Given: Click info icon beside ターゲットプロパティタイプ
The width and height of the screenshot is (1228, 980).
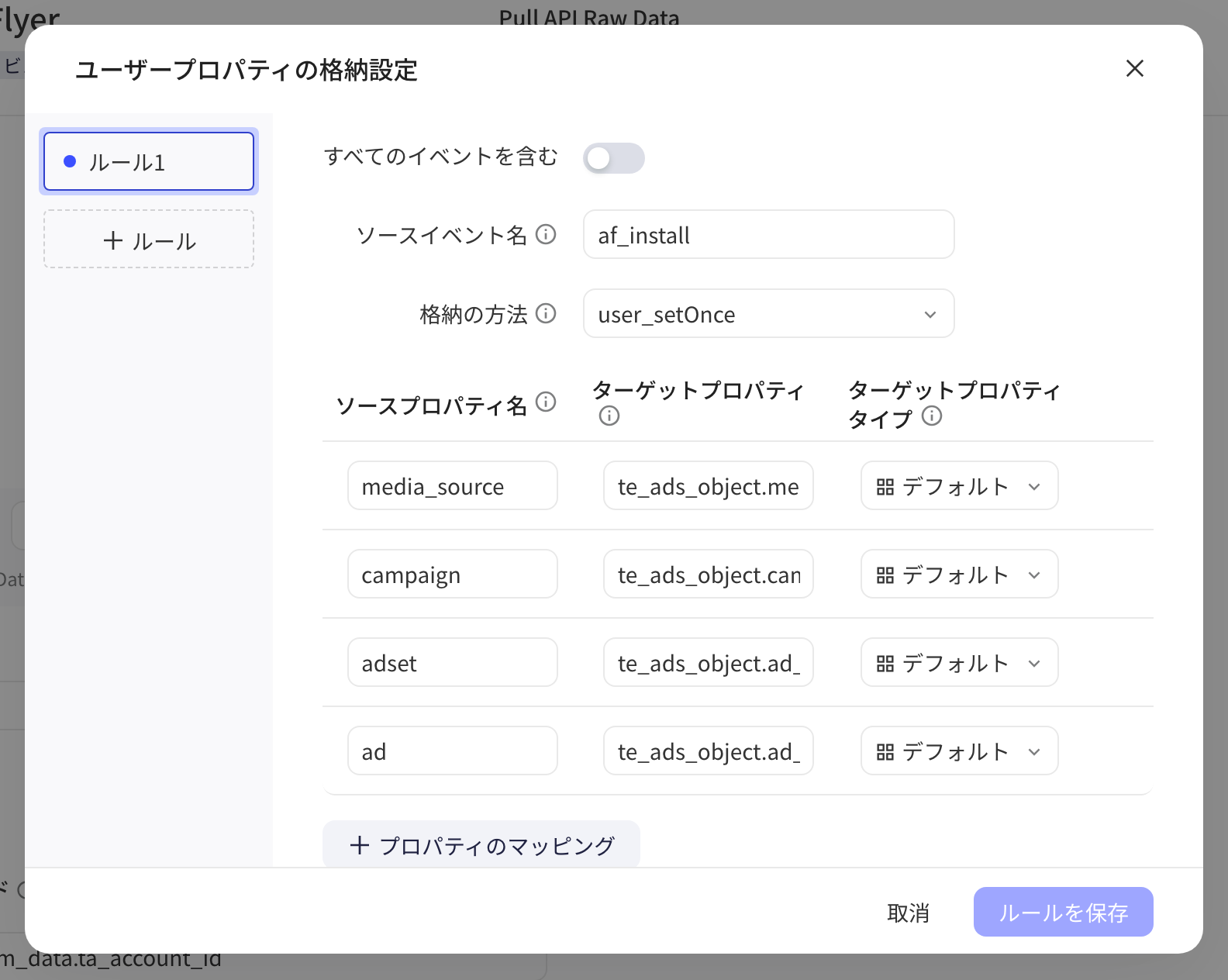Looking at the screenshot, I should (x=932, y=416).
